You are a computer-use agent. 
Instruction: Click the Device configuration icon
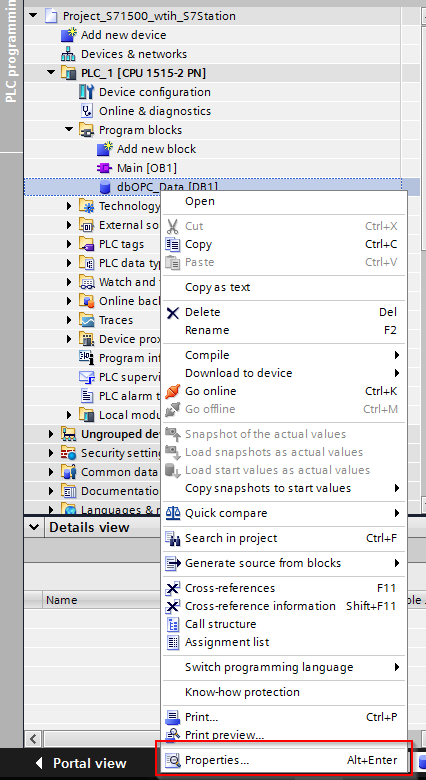pyautogui.click(x=86, y=92)
